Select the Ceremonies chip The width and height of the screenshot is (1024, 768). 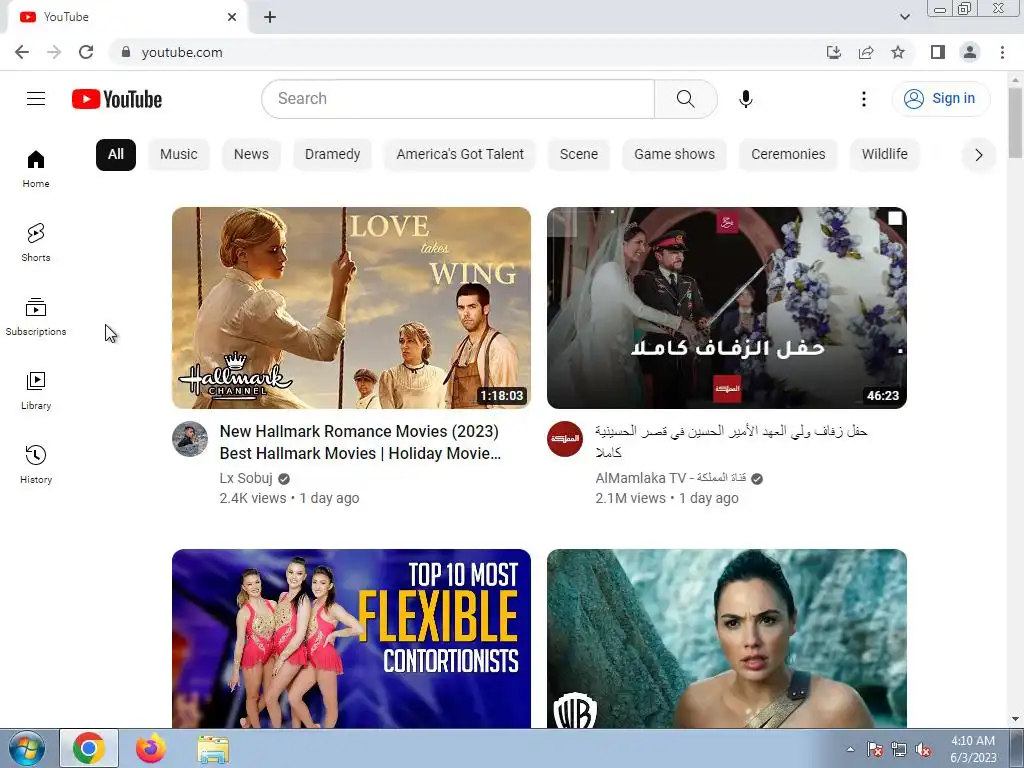pos(788,155)
